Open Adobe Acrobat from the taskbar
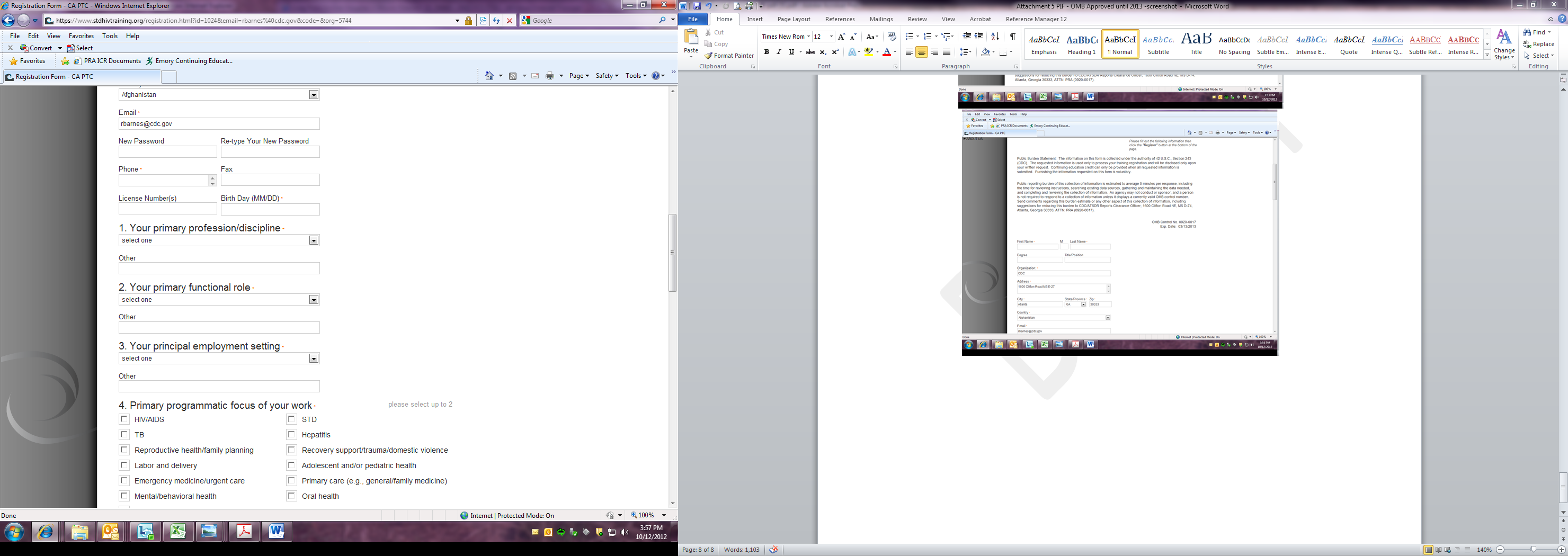 pos(244,532)
